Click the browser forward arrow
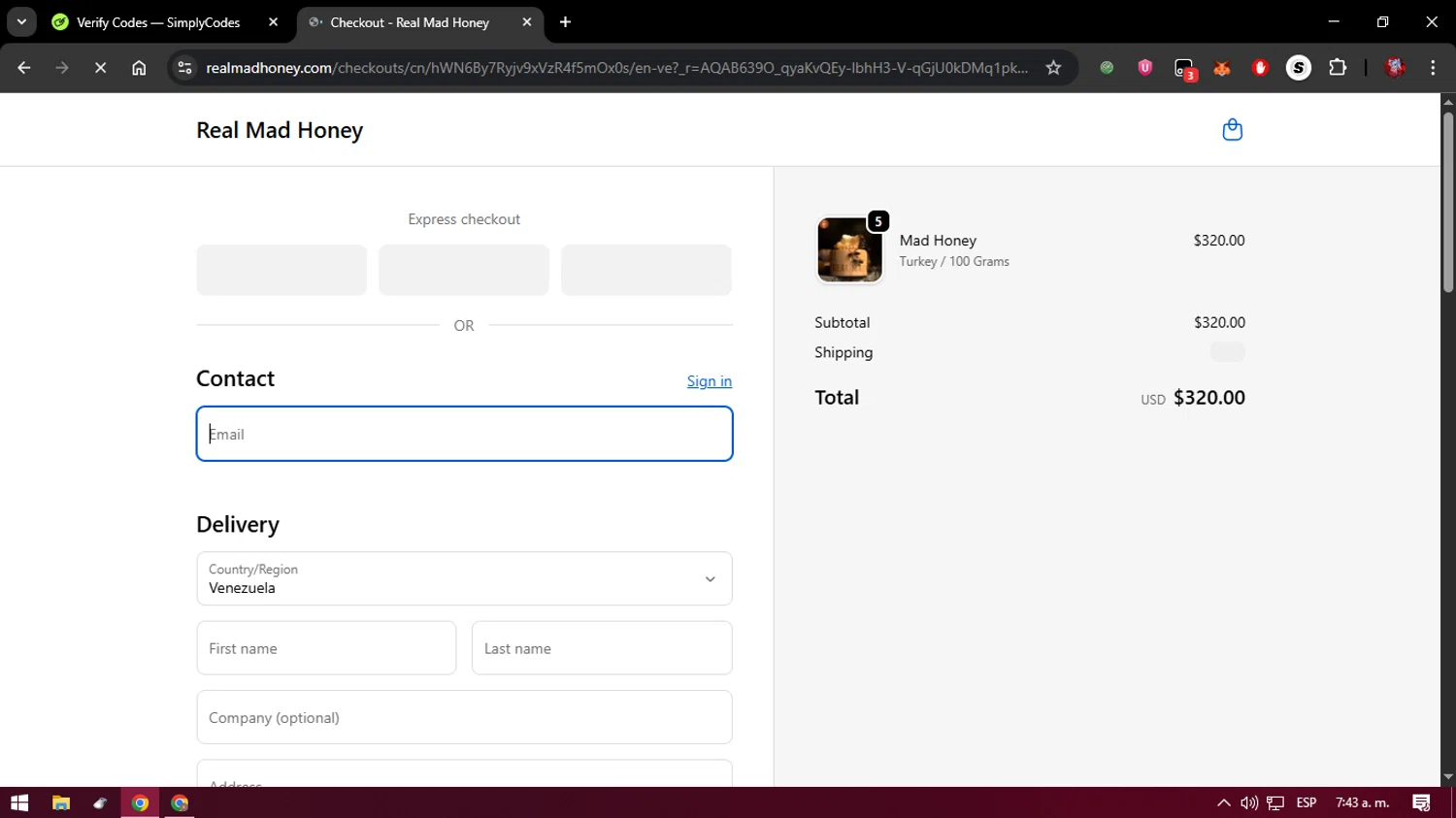1456x818 pixels. coord(62,68)
